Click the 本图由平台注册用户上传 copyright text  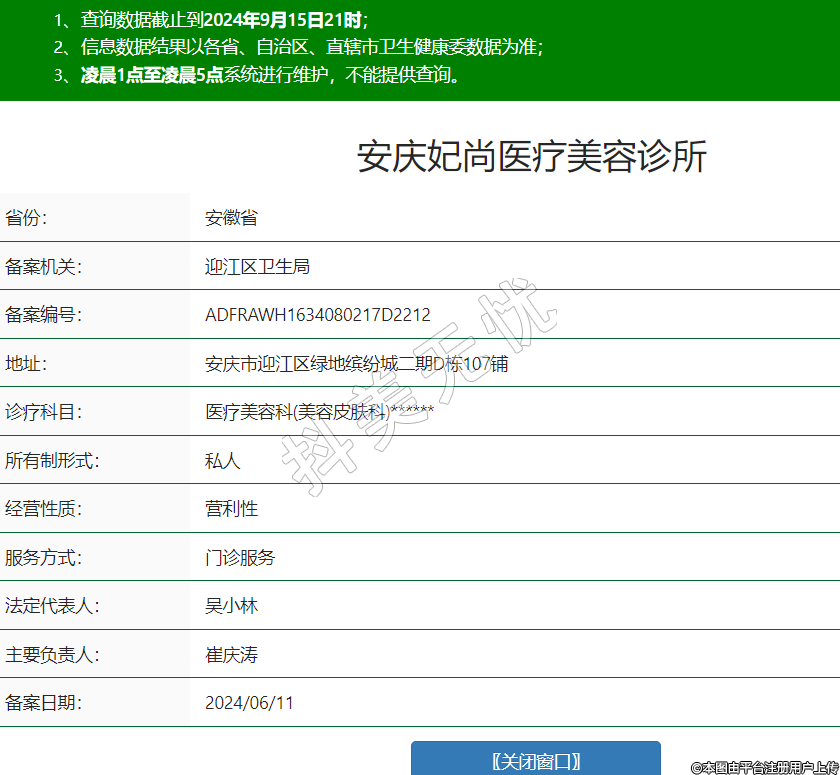tap(765, 767)
